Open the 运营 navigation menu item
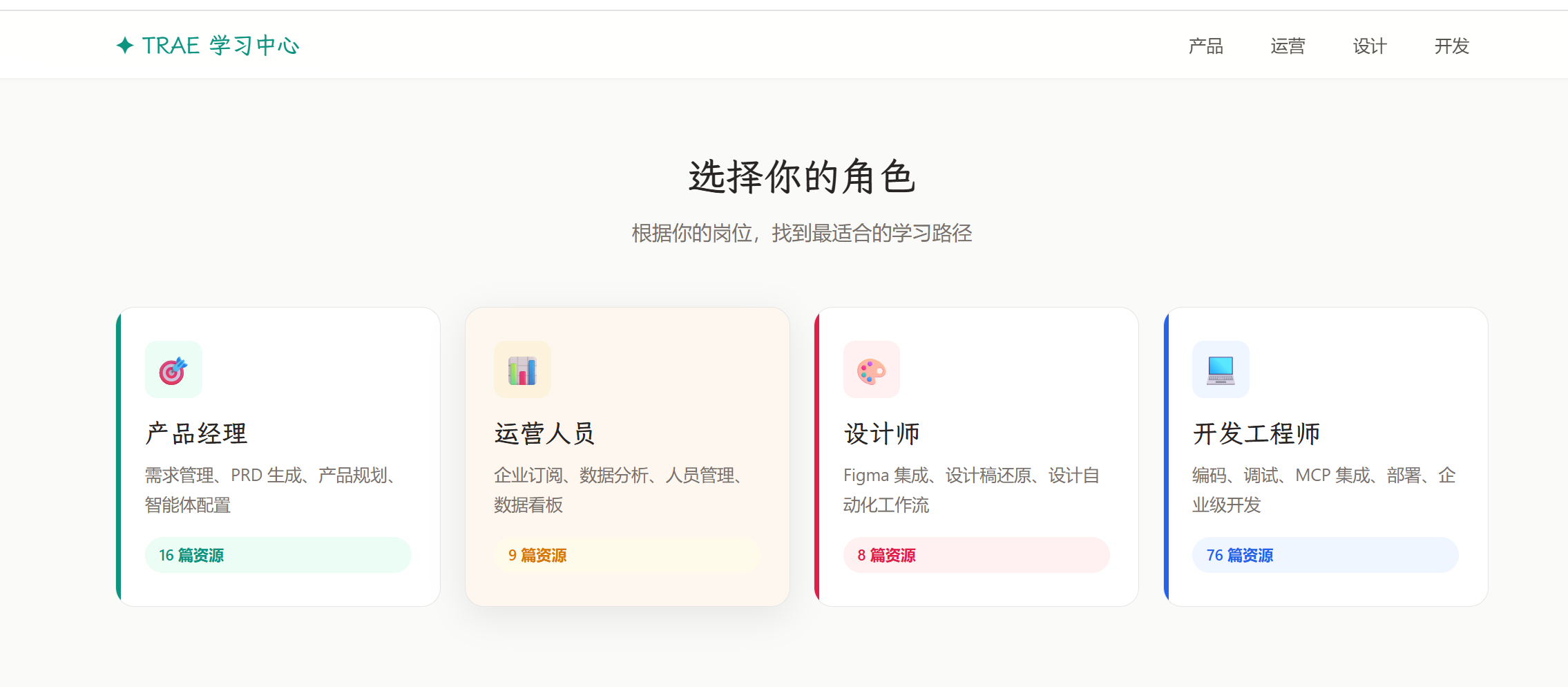 point(1288,46)
